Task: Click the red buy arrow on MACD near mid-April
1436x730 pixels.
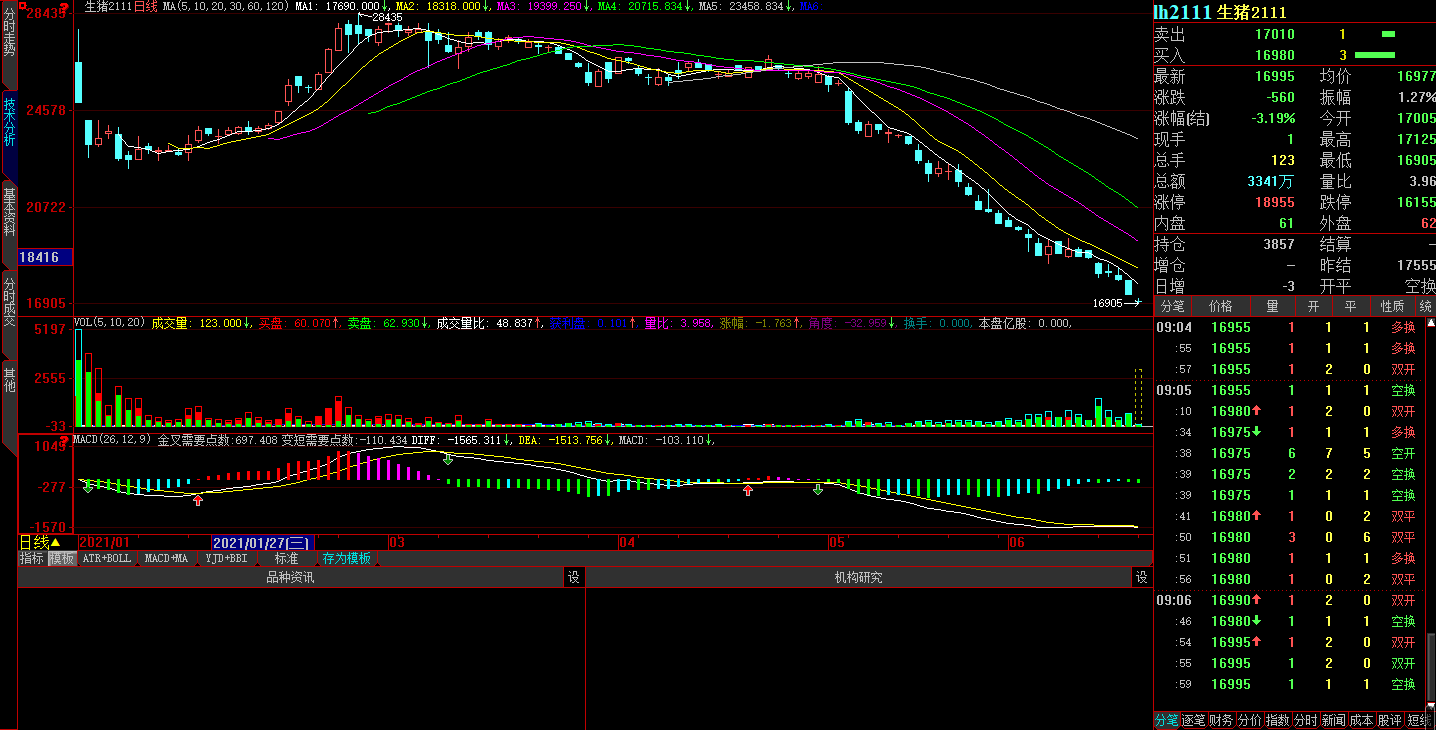Action: point(748,490)
